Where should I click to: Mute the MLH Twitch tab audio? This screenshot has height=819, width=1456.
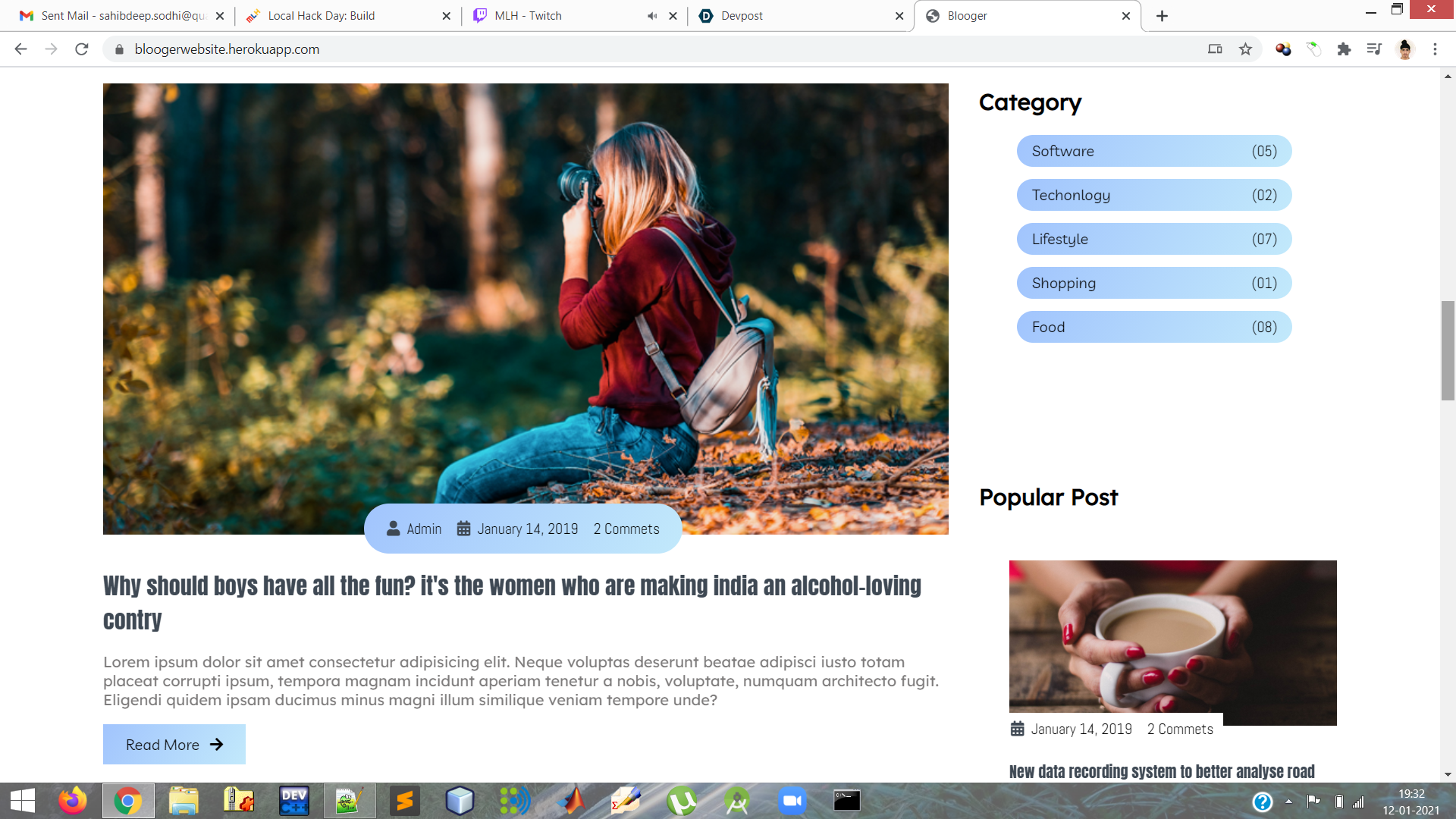coord(652,16)
